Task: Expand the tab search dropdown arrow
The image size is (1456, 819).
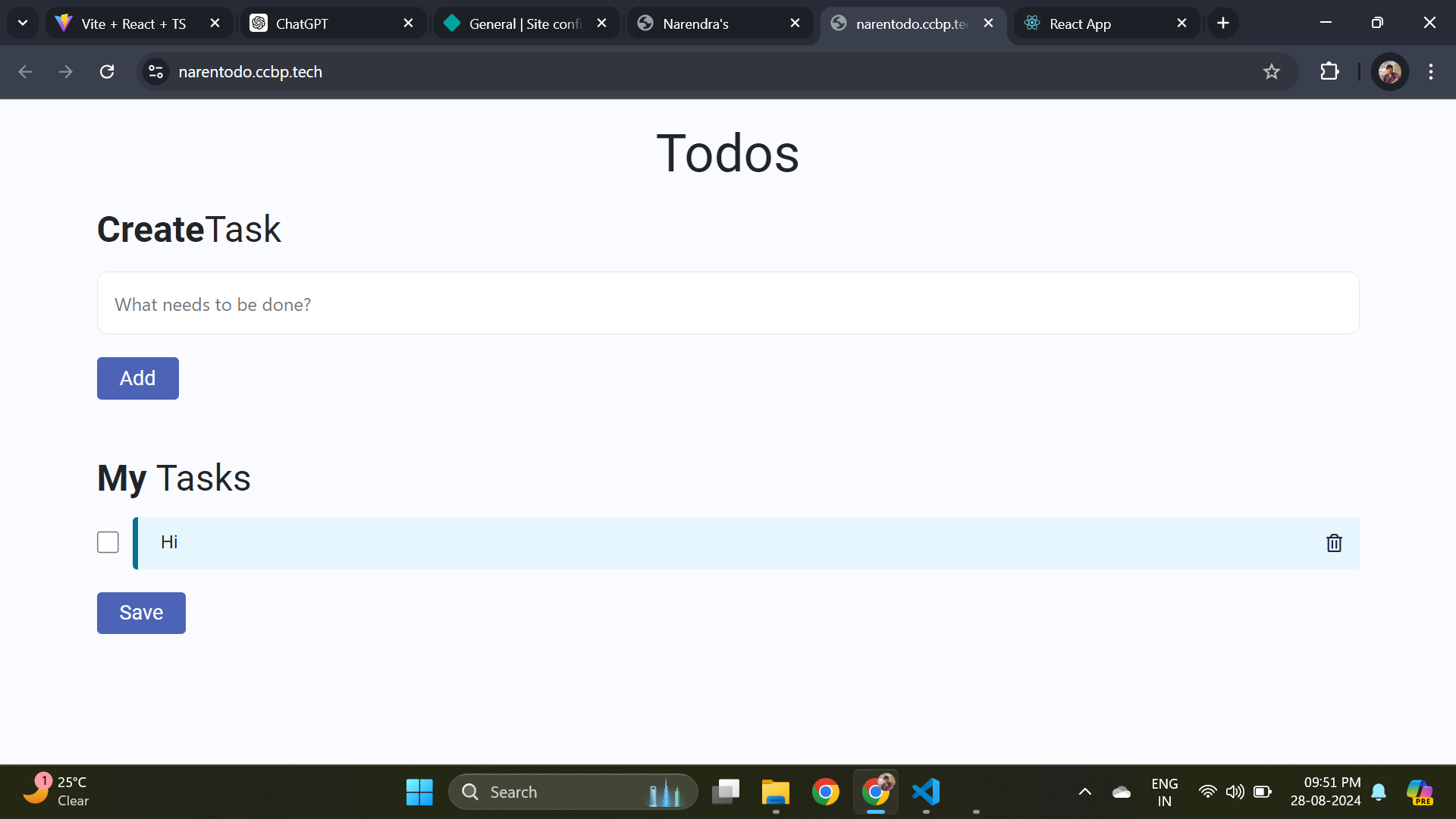Action: coord(23,24)
